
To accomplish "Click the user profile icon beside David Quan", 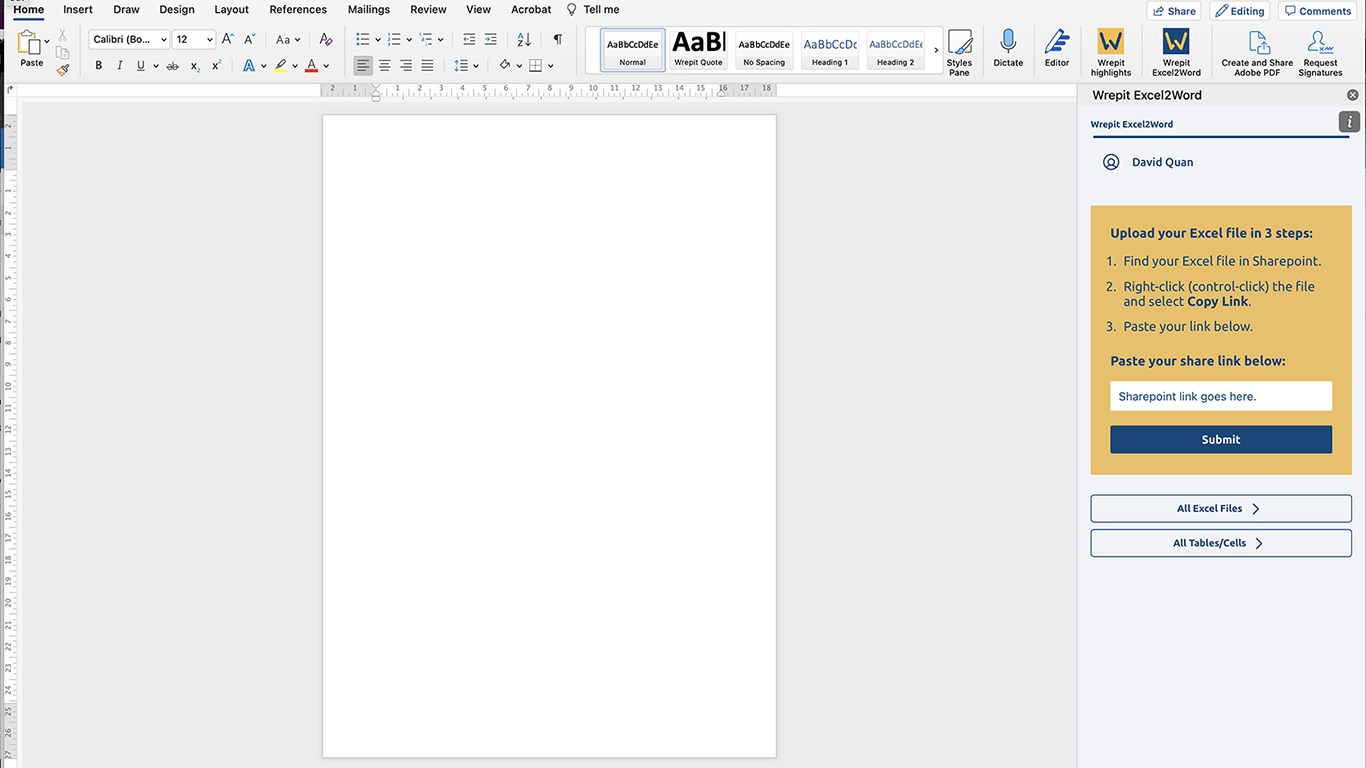I will (1111, 162).
